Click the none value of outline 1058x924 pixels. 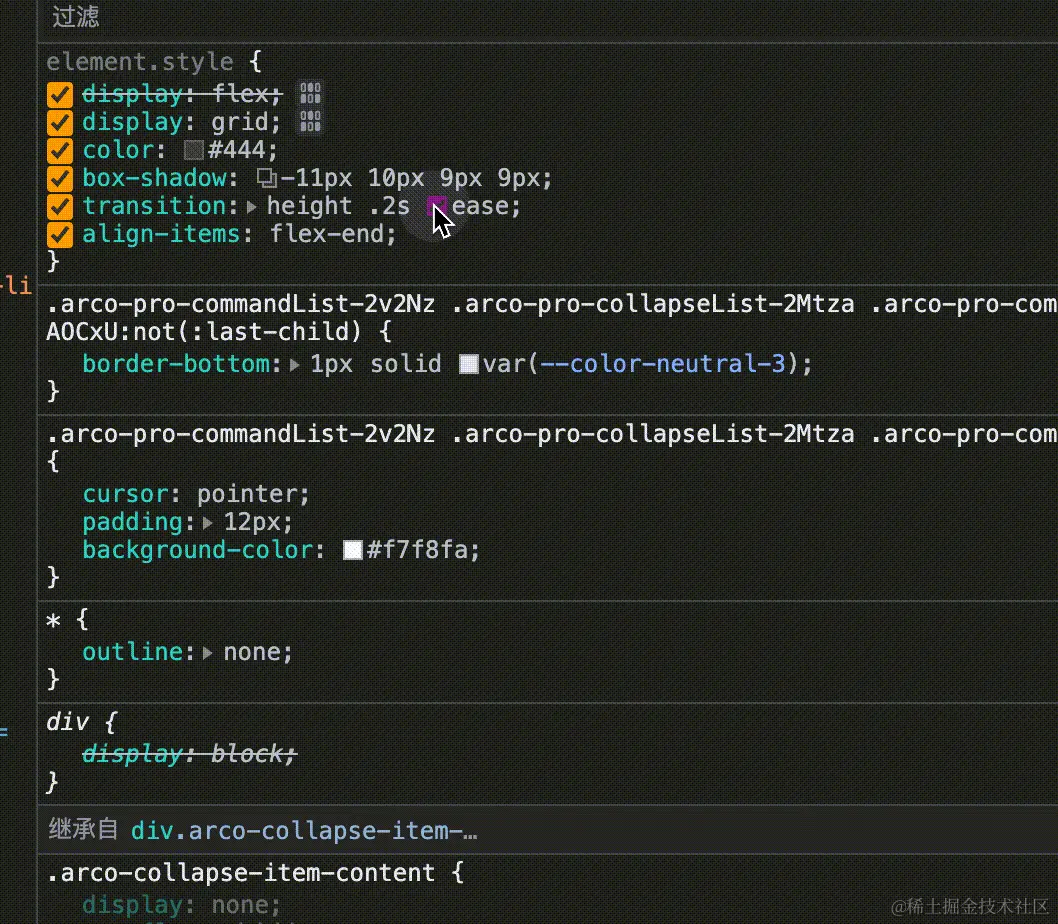pos(252,652)
